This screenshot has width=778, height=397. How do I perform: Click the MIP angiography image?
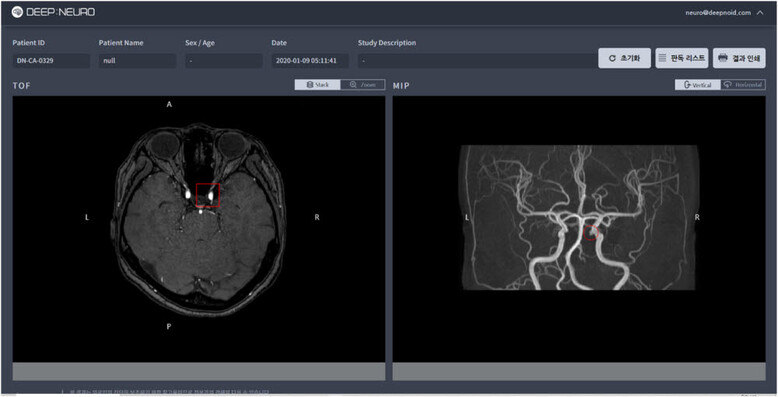coord(579,217)
